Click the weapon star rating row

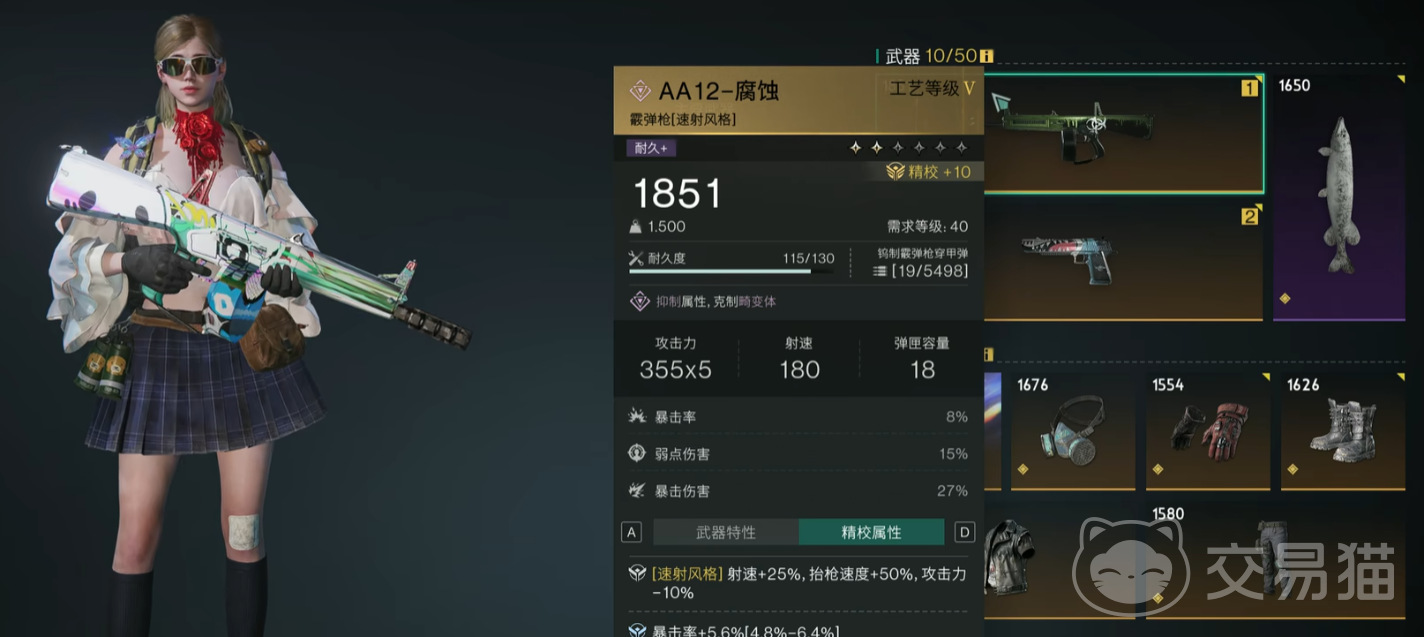(x=909, y=147)
